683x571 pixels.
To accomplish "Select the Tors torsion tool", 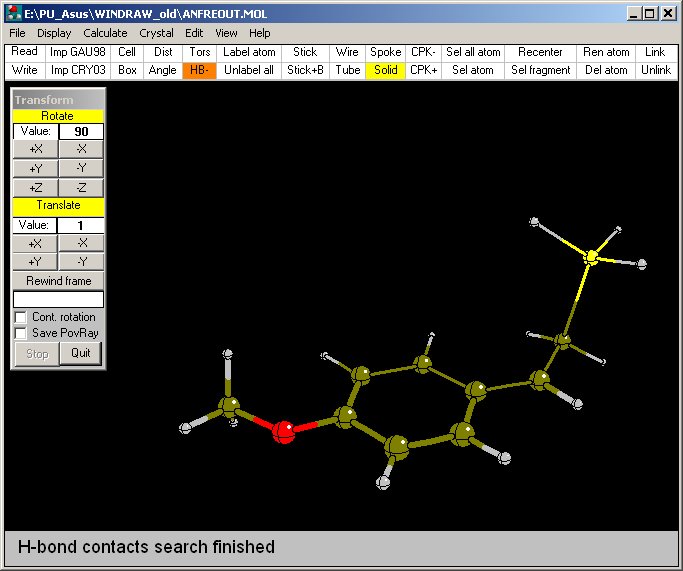I will point(199,52).
